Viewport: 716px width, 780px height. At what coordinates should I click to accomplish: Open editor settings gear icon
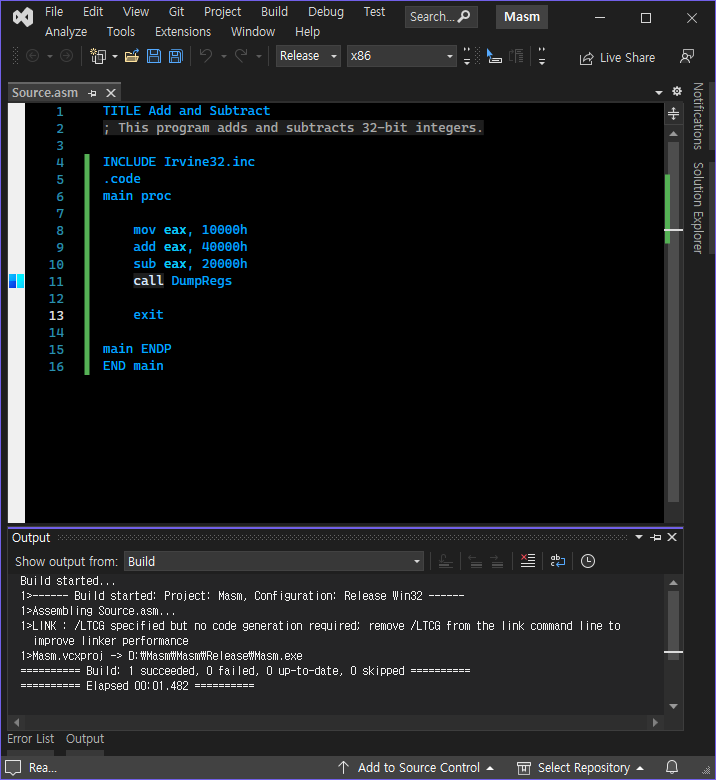coord(677,91)
